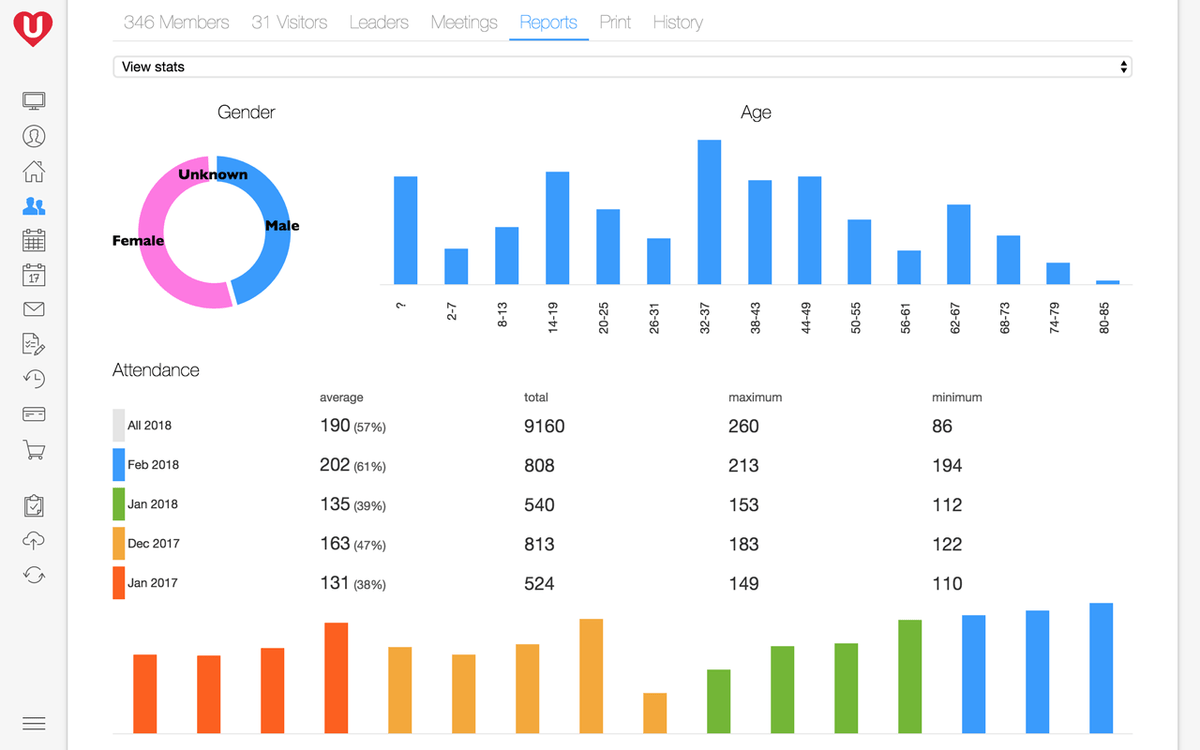Click the orange Jan 2017 color swatch
Screen dimensions: 1200x750
click(119, 583)
